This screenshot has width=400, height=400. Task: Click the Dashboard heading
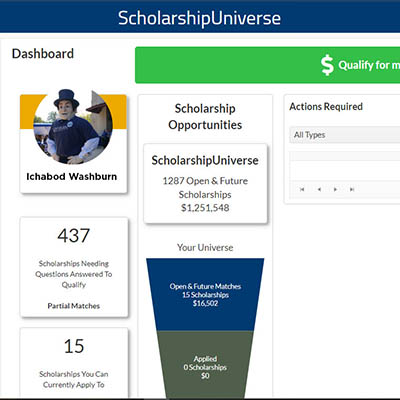43,54
